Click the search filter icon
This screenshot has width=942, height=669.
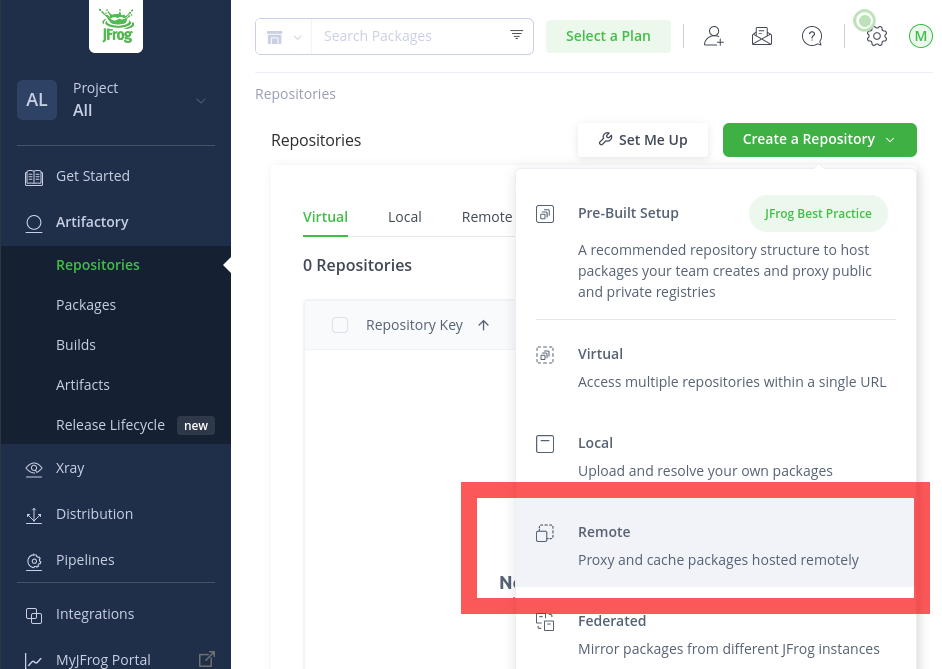pyautogui.click(x=516, y=35)
